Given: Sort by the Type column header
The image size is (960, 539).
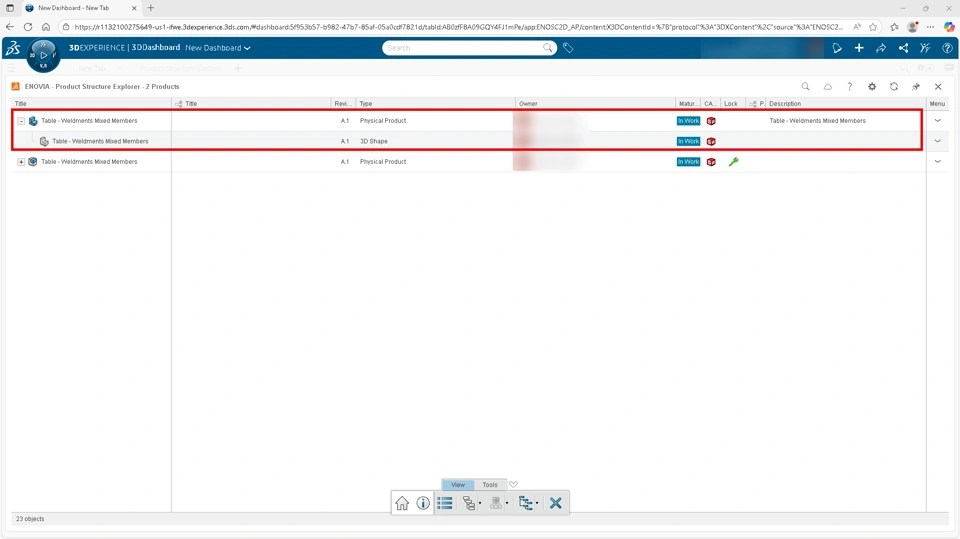Looking at the screenshot, I should click(435, 104).
